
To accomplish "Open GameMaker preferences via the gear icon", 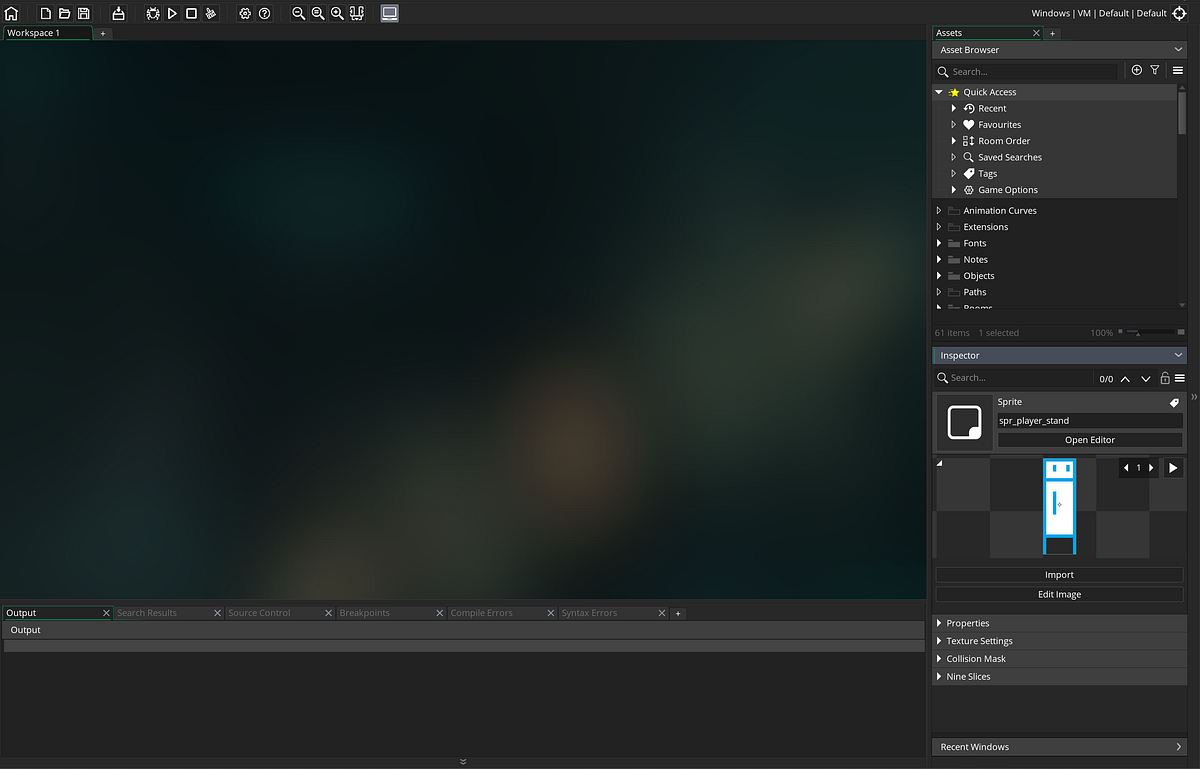I will tap(245, 13).
